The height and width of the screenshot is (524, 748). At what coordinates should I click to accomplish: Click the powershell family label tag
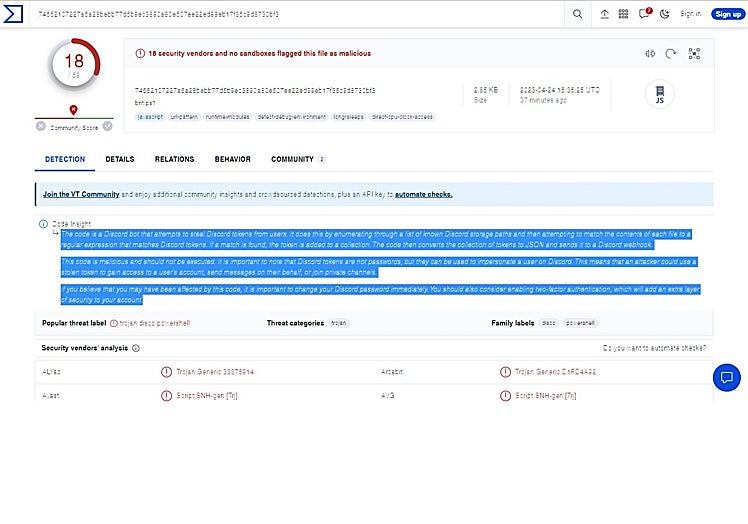pos(580,323)
